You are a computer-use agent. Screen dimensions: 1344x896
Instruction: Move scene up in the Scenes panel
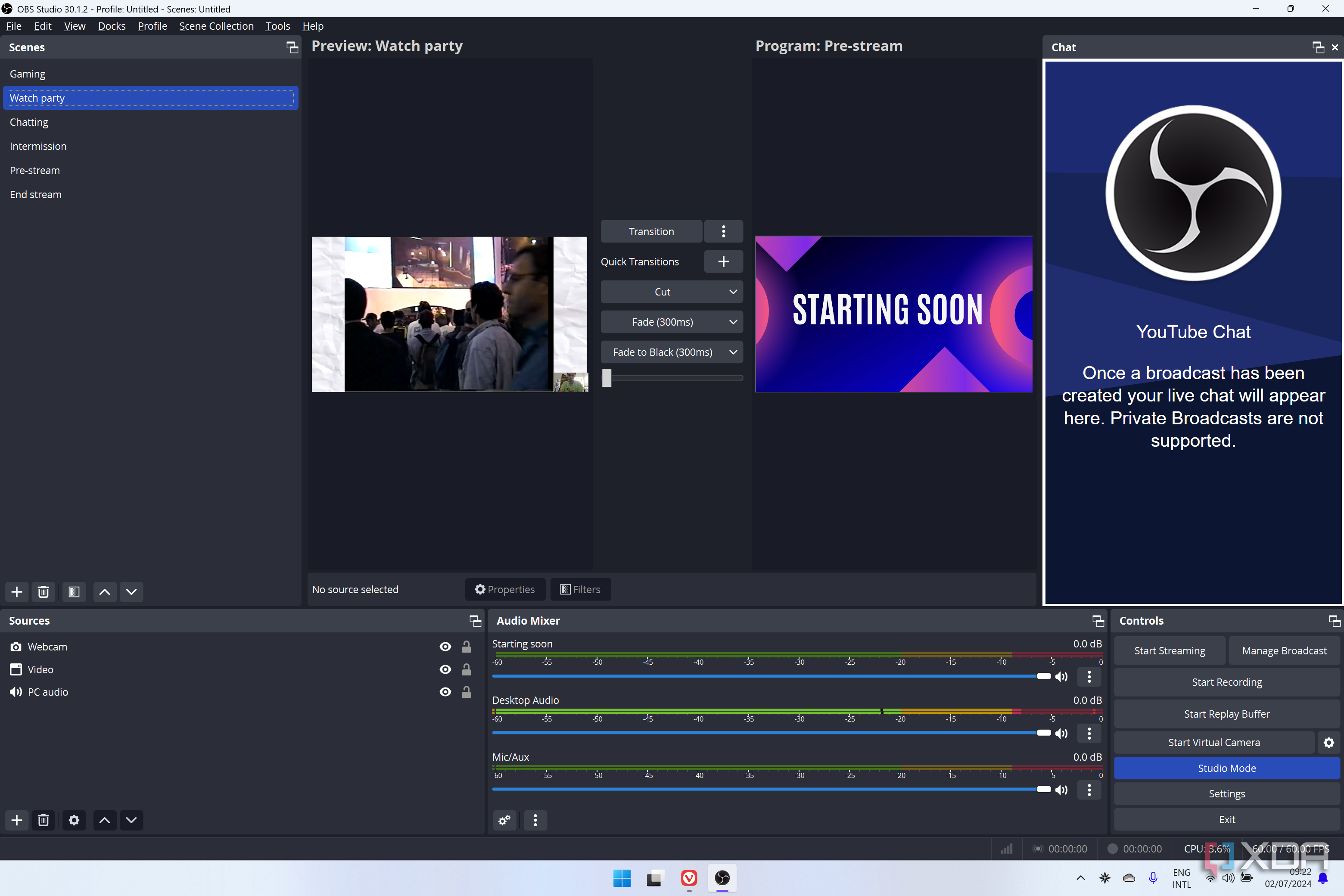105,591
